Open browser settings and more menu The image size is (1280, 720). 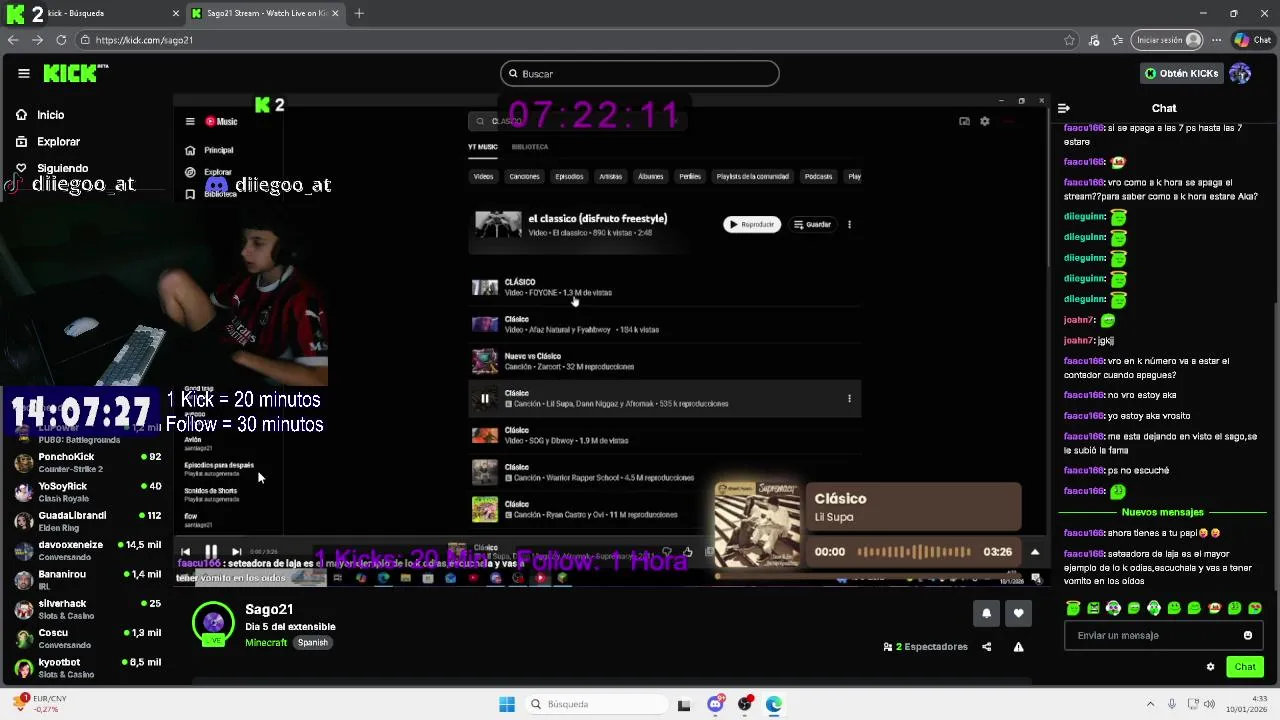point(1218,40)
